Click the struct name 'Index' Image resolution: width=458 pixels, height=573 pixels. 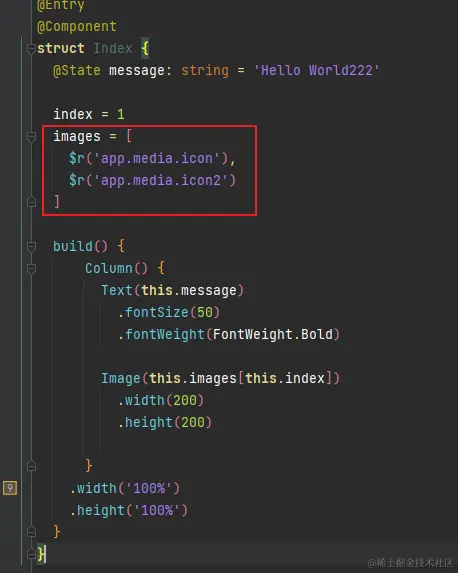113,49
